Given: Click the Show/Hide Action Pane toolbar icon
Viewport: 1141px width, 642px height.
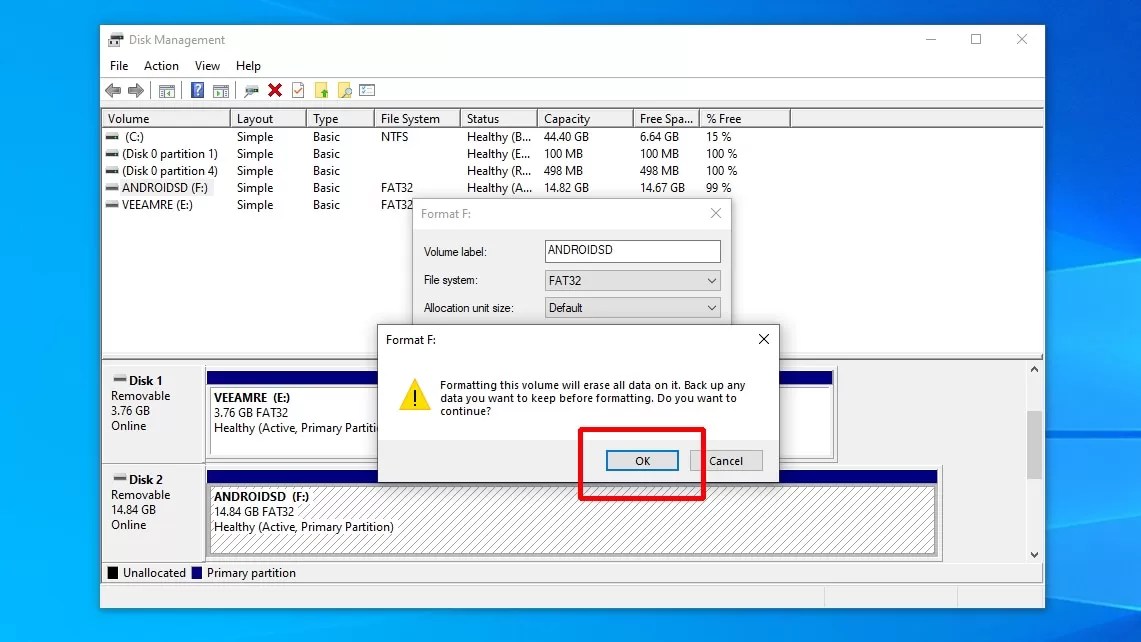Looking at the screenshot, I should point(222,90).
